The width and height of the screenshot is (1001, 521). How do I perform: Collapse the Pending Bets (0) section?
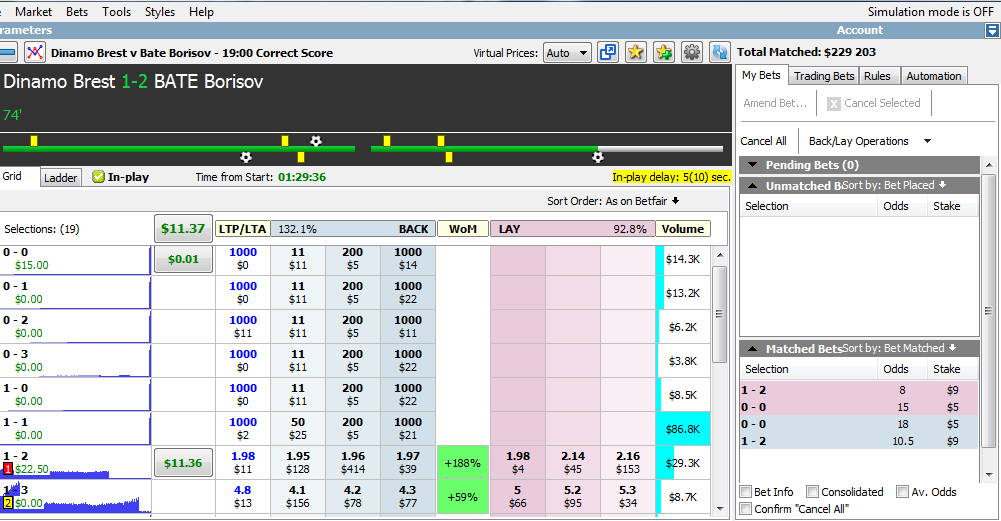click(753, 165)
